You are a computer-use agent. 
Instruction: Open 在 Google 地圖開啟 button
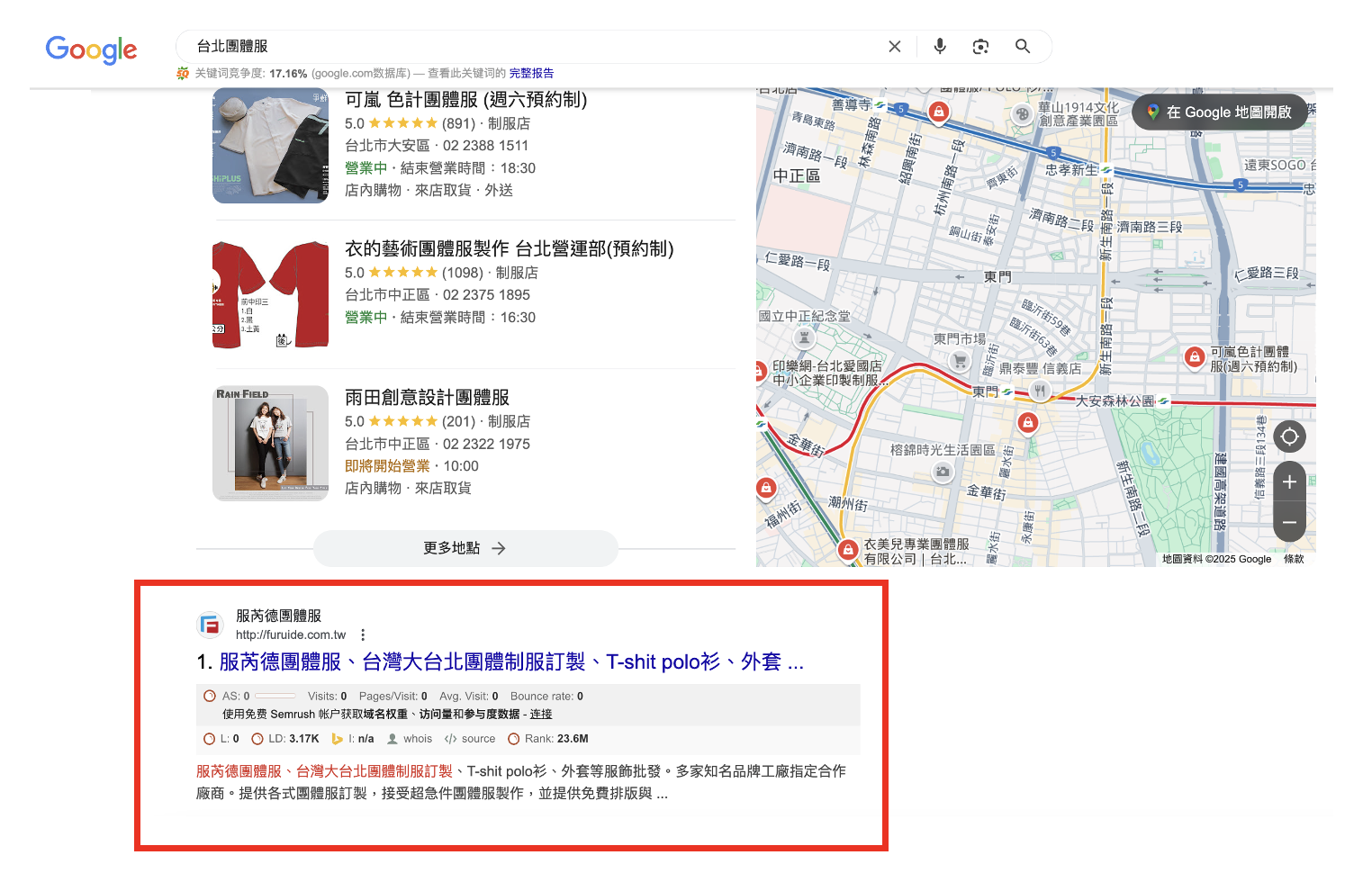(1219, 112)
